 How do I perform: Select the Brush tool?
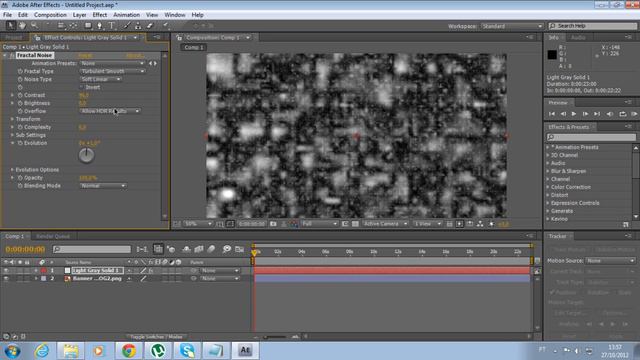tap(127, 26)
